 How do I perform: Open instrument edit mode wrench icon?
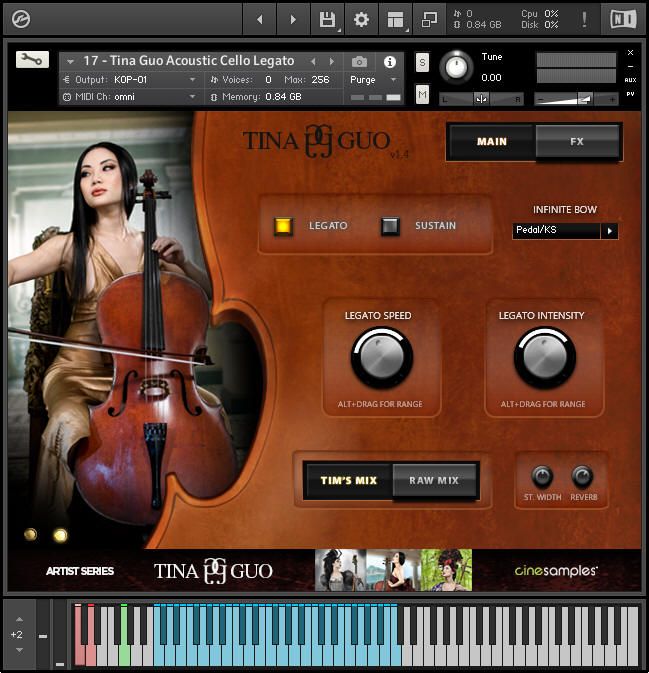(x=32, y=59)
